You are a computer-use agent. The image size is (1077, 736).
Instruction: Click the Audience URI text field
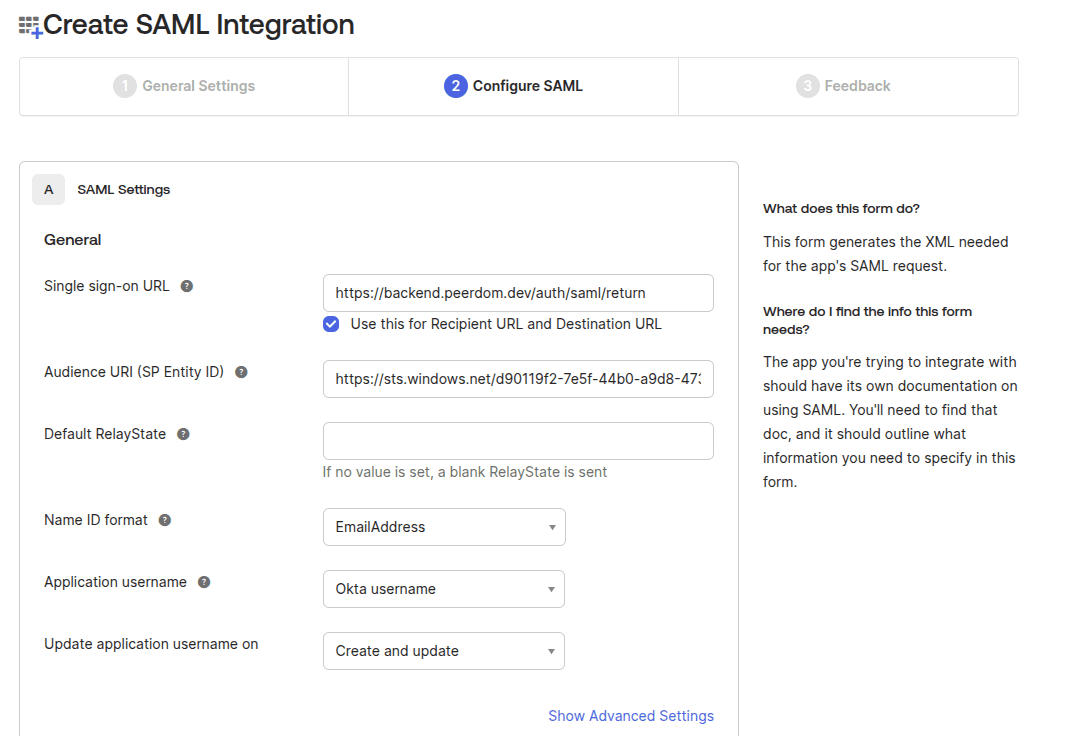click(x=518, y=379)
